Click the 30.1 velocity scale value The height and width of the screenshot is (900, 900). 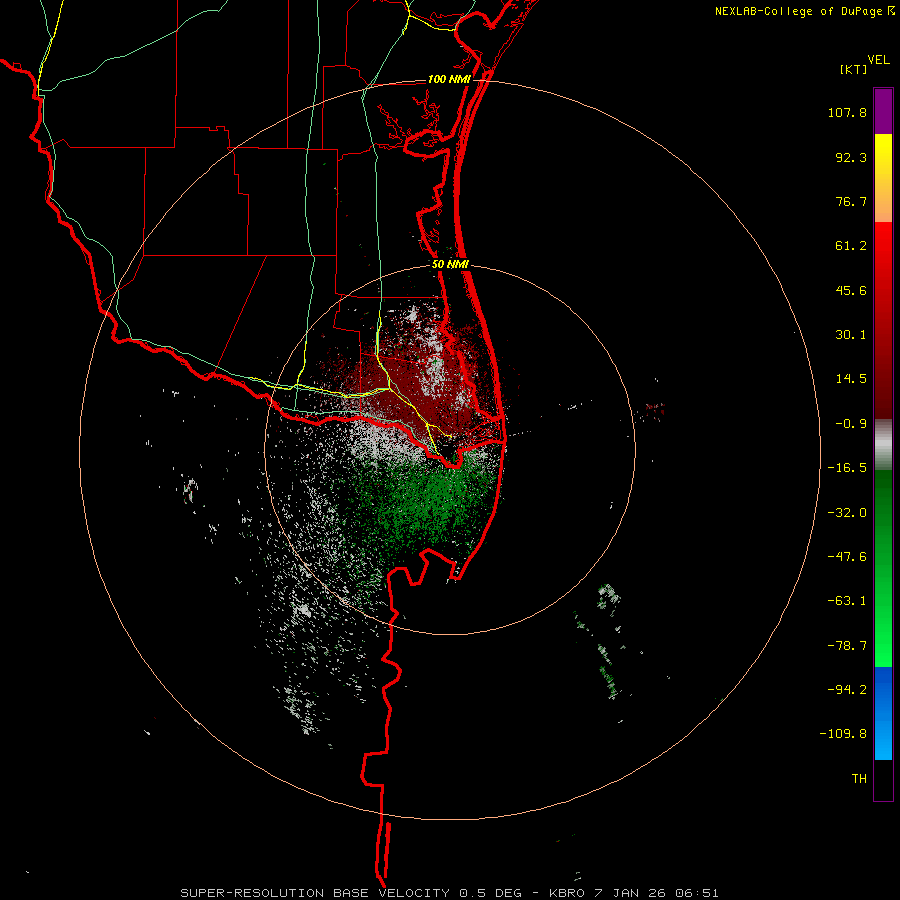[x=851, y=335]
